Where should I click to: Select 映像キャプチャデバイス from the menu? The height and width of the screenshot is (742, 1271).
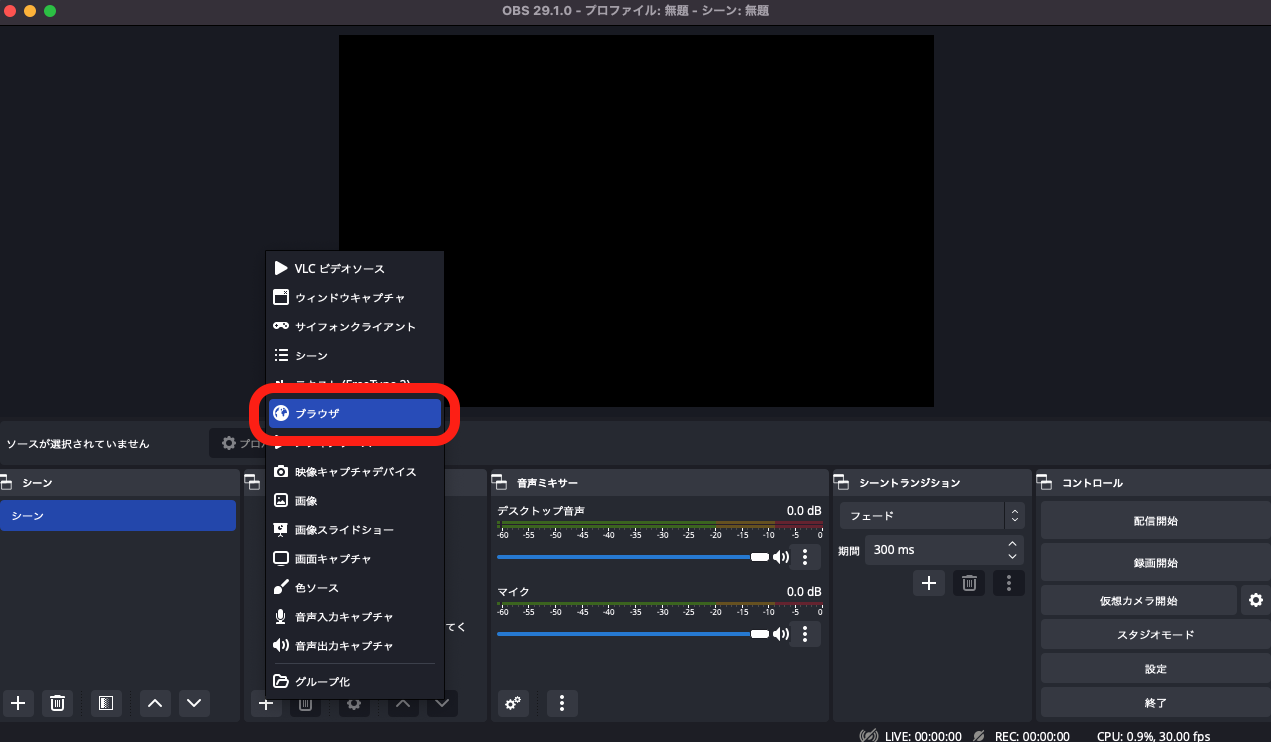(355, 472)
